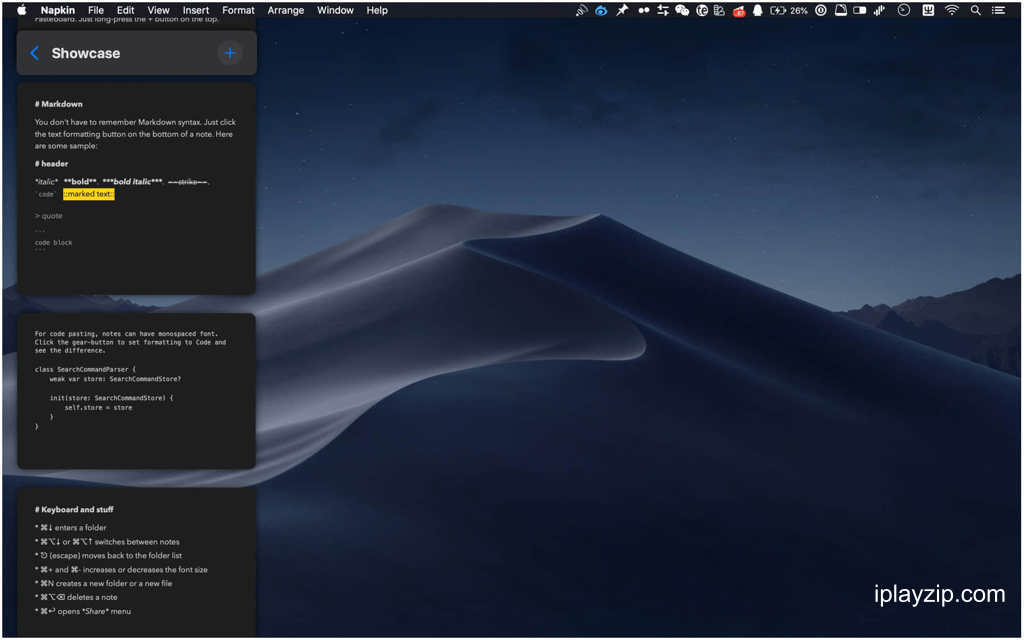Open the Napkin application menu

(x=57, y=10)
